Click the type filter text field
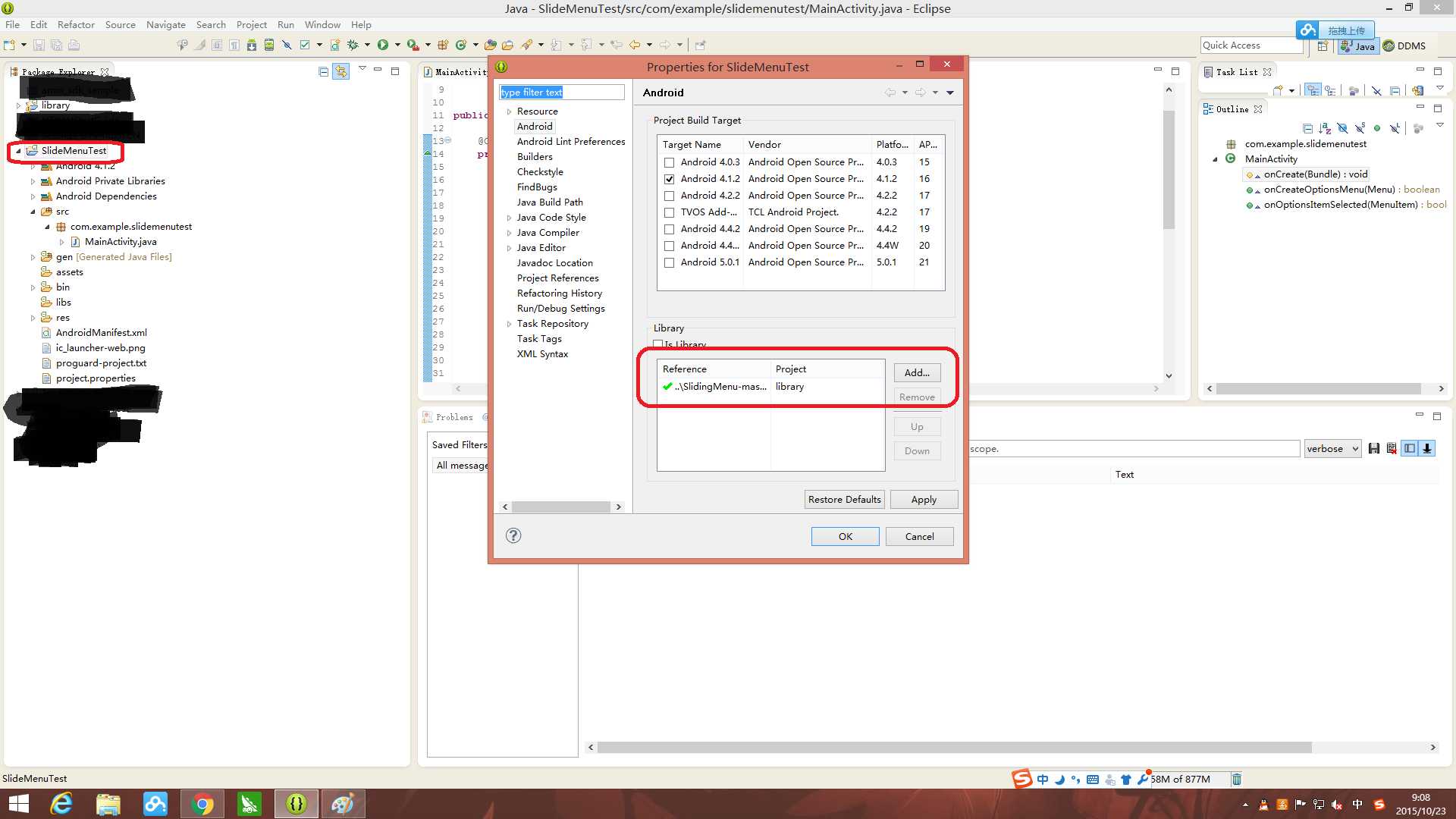The width and height of the screenshot is (1456, 819). pos(561,92)
